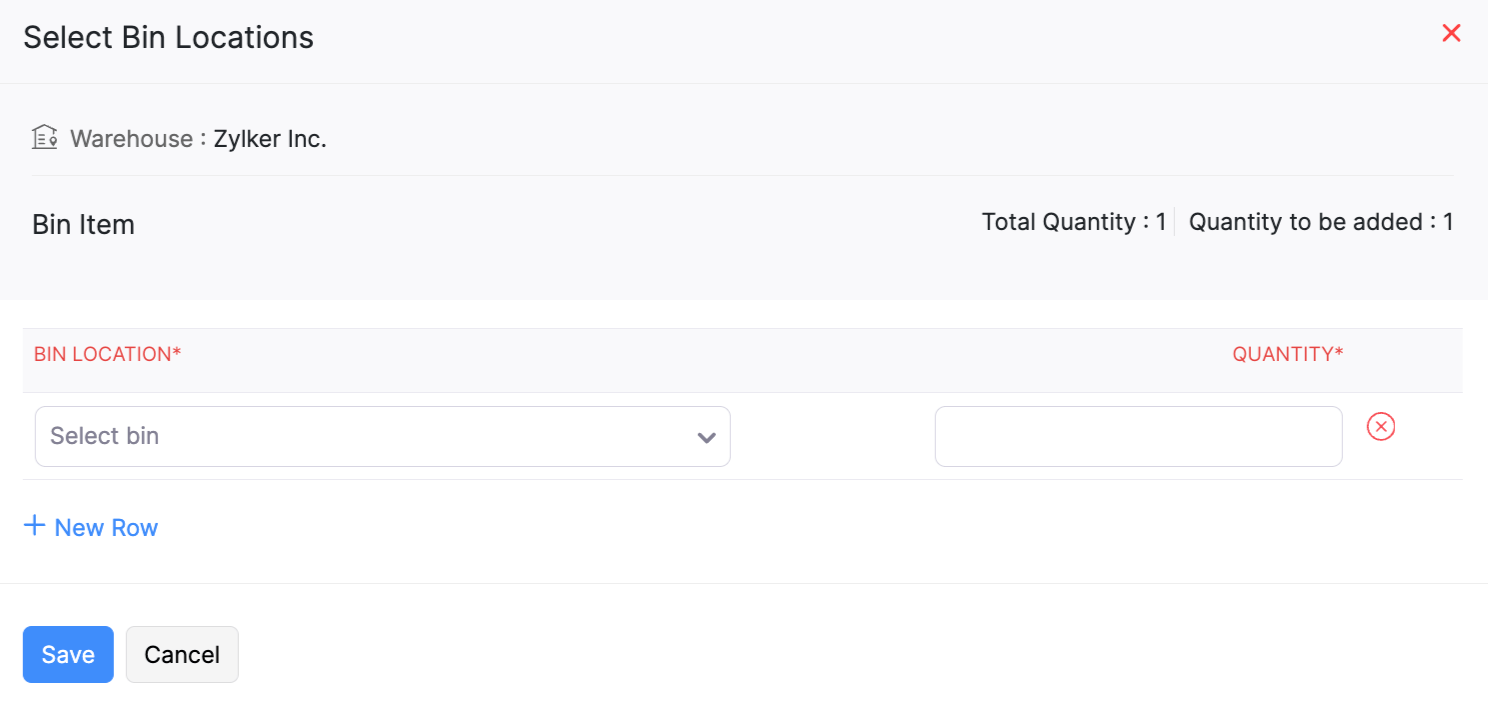Image resolution: width=1488 pixels, height=705 pixels.
Task: Click the plus icon next to New Row
Action: (36, 525)
